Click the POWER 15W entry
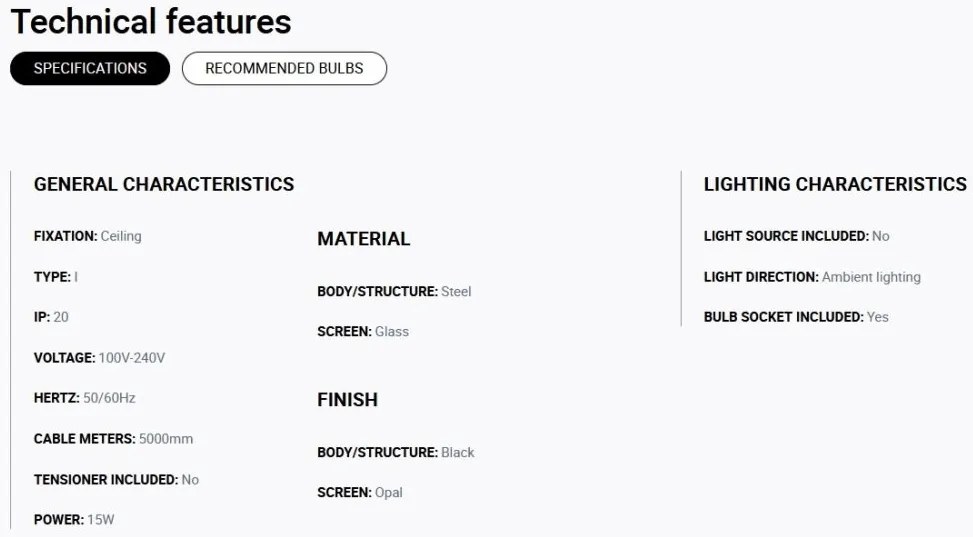Screen dimensions: 973x537 coord(74,520)
